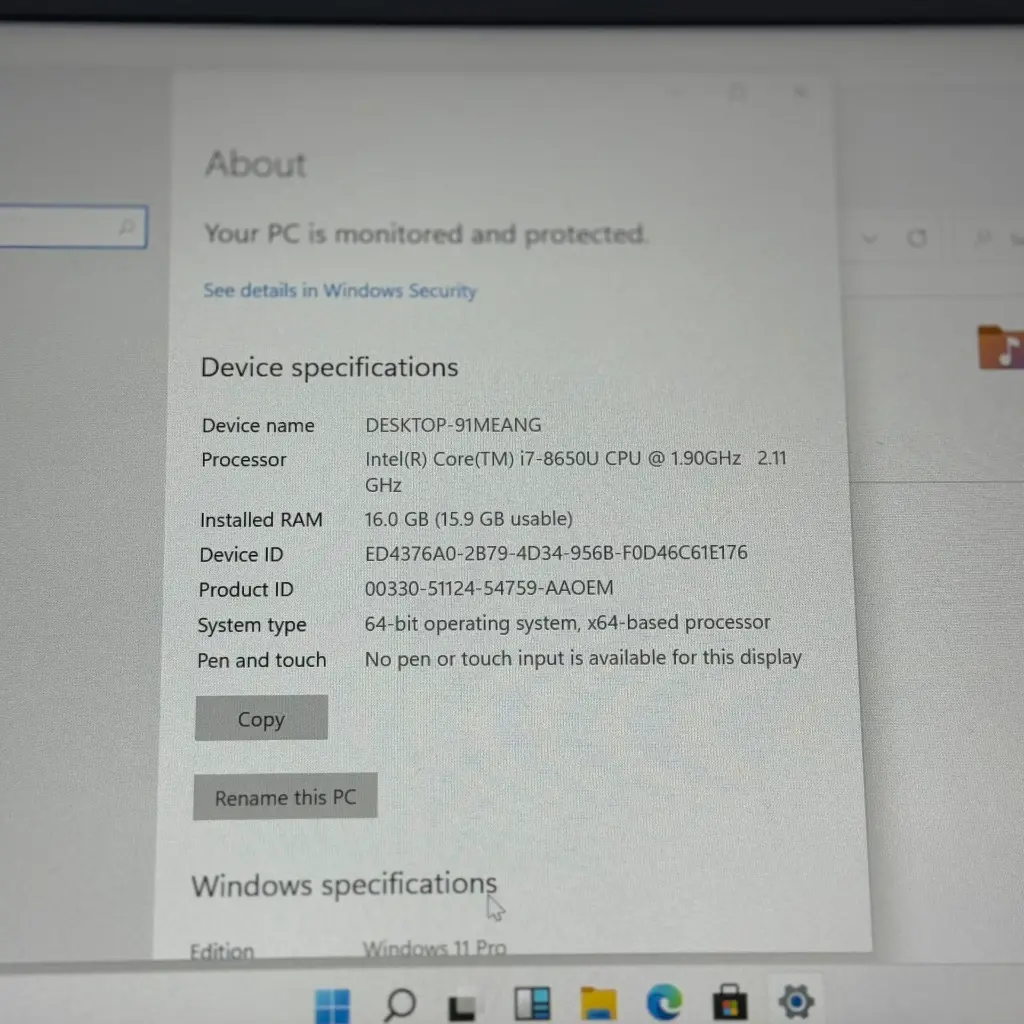Click the Installed RAM label
Image resolution: width=1024 pixels, height=1024 pixels.
pyautogui.click(x=261, y=520)
